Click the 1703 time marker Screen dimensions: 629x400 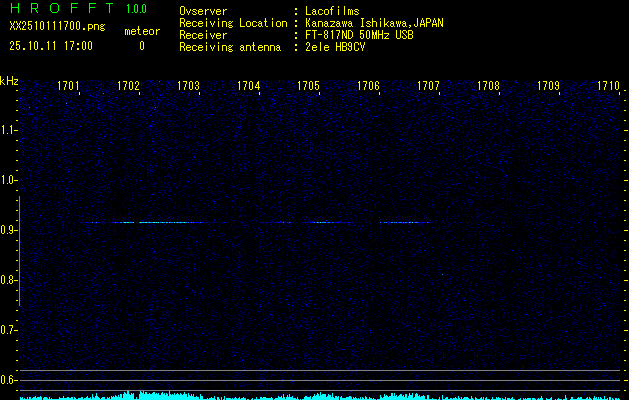pyautogui.click(x=188, y=87)
